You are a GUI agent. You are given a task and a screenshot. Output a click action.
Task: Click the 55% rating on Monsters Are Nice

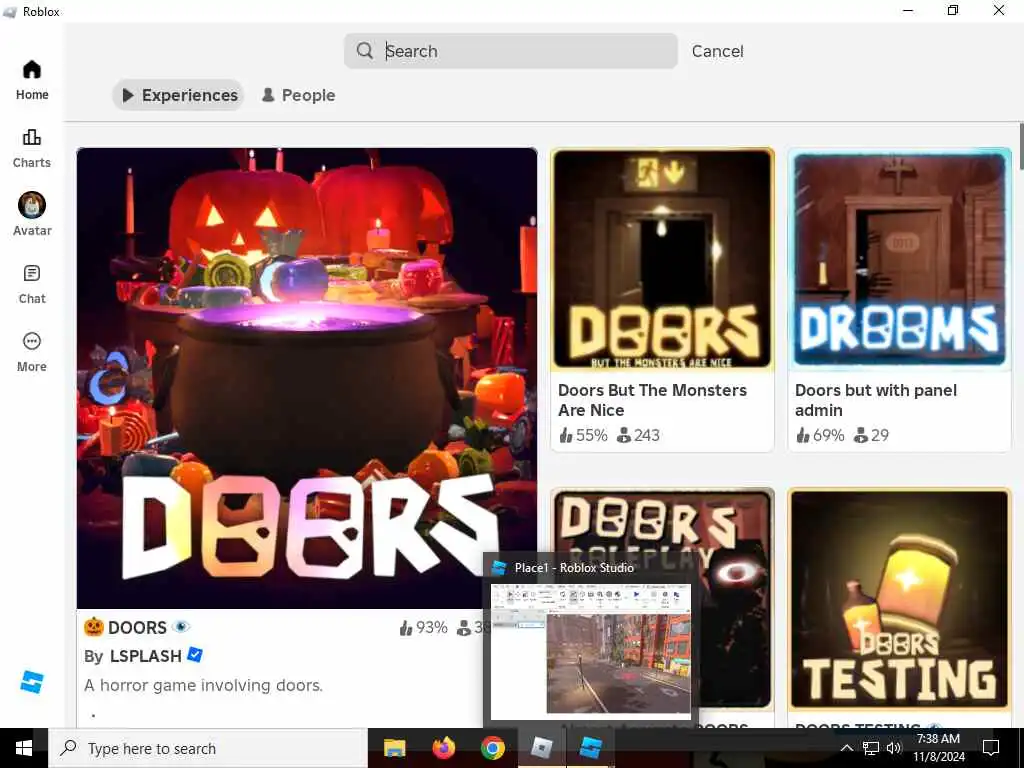[583, 435]
